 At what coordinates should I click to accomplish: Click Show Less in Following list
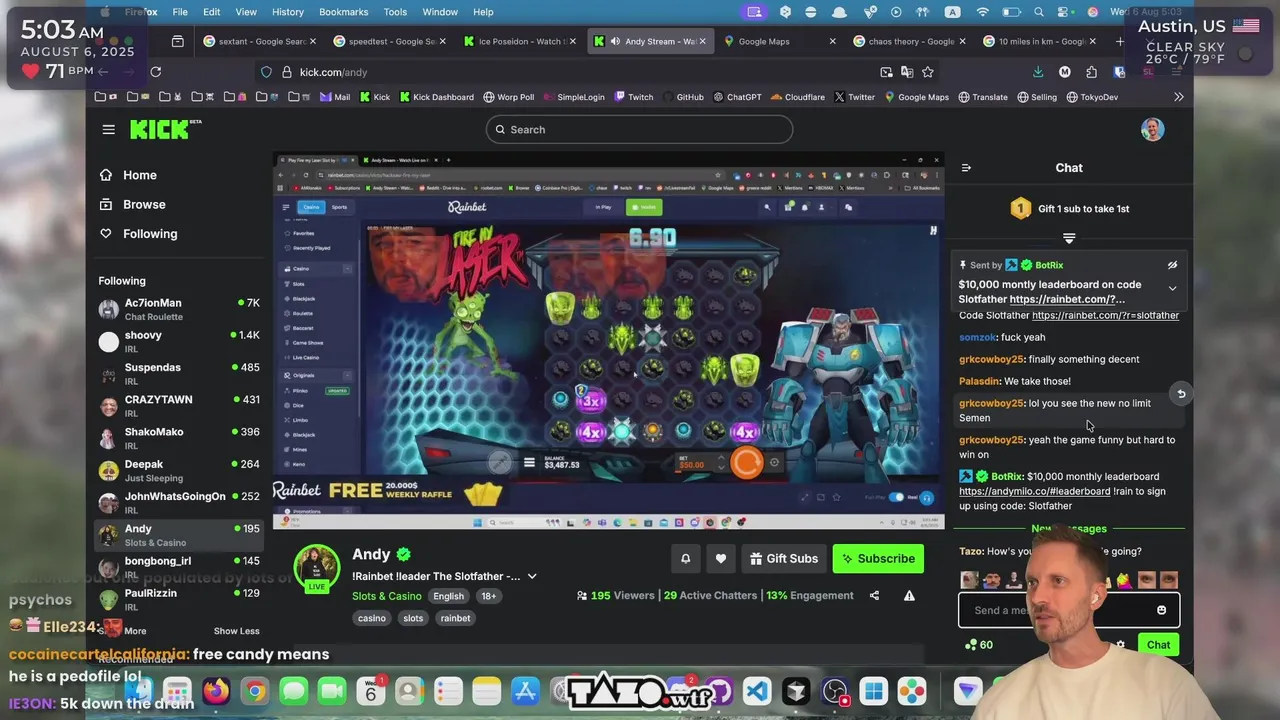236,631
